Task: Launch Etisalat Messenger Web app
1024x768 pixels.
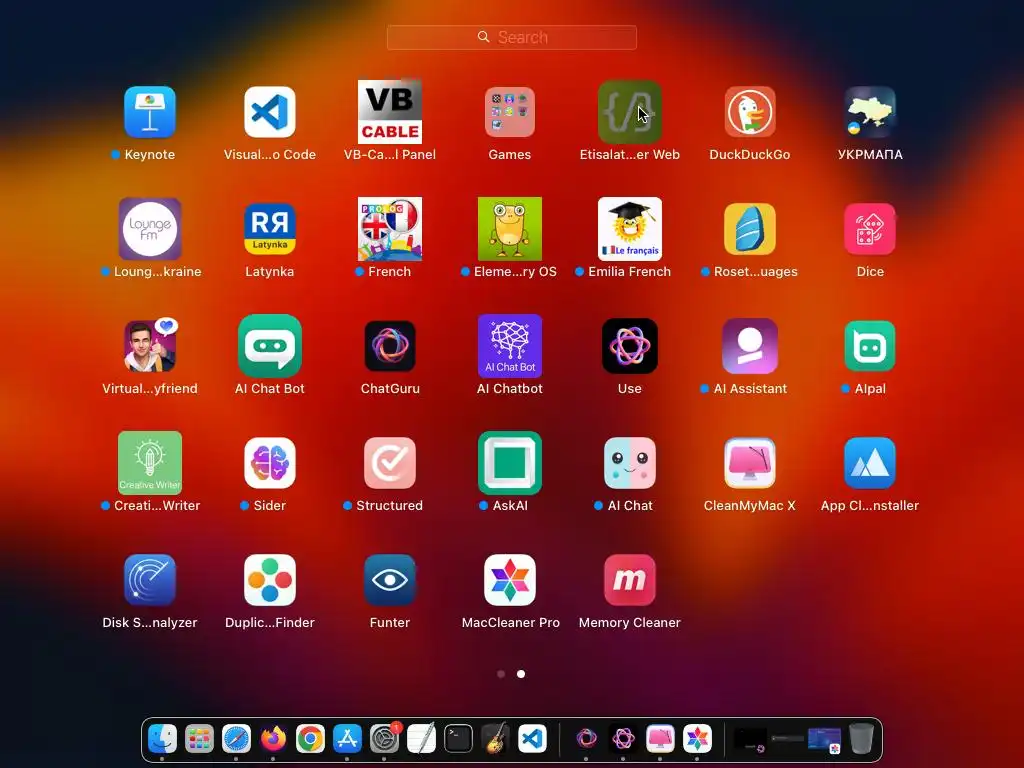Action: coord(630,112)
